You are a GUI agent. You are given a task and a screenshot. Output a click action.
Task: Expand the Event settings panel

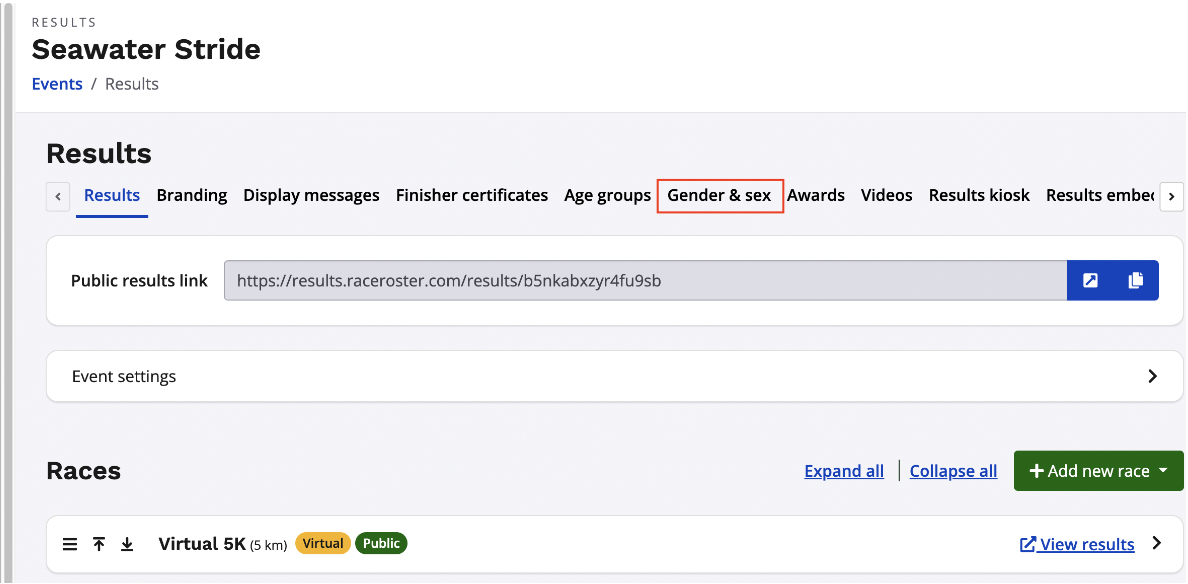point(1152,377)
